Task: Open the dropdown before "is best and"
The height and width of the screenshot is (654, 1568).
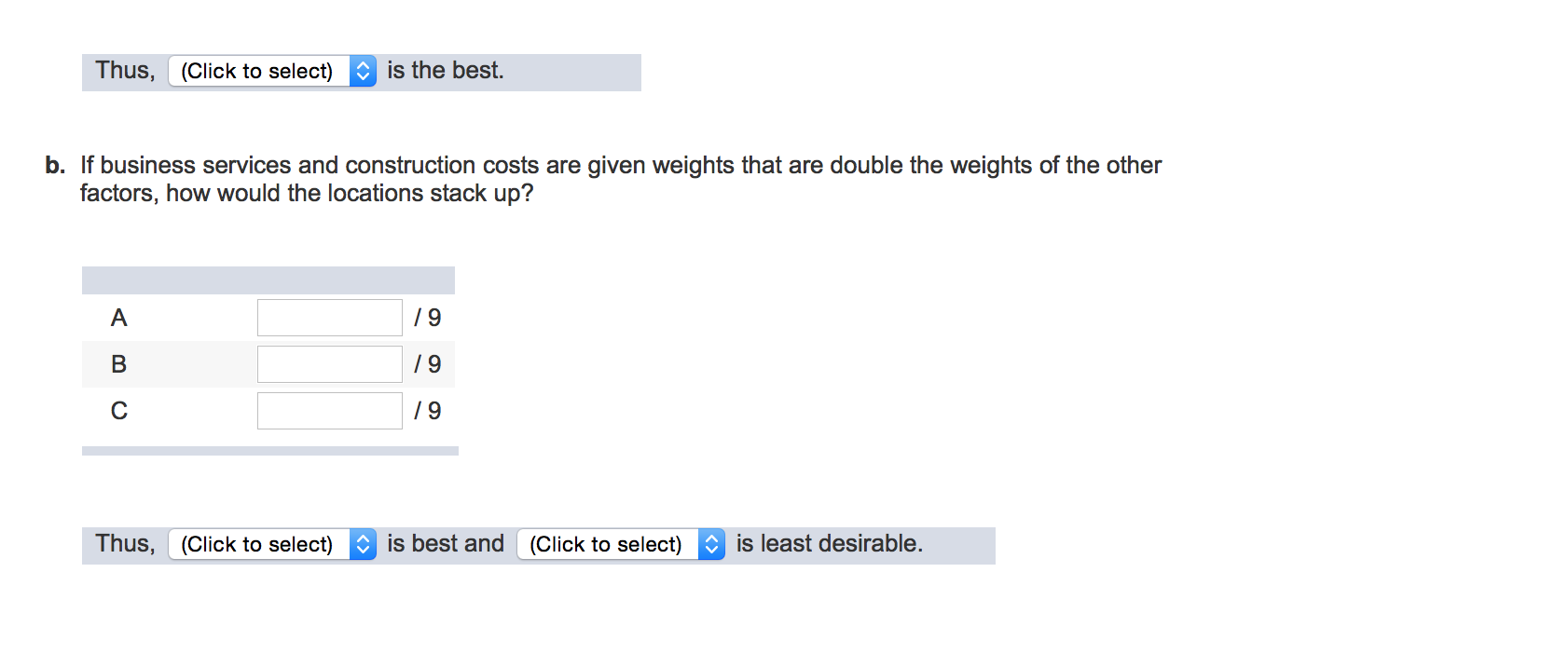Action: (x=259, y=545)
